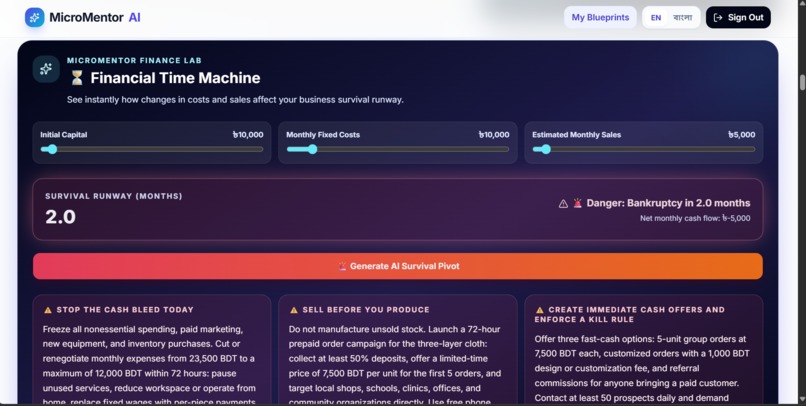Click the warning icon on Create Immediate Cash Offers

coord(540,310)
